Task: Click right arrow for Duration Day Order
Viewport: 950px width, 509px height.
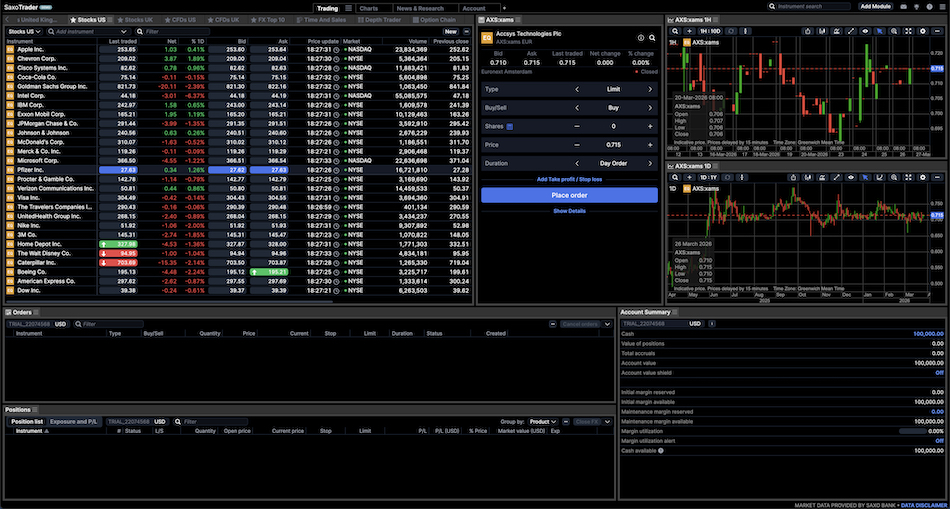Action: coord(650,163)
